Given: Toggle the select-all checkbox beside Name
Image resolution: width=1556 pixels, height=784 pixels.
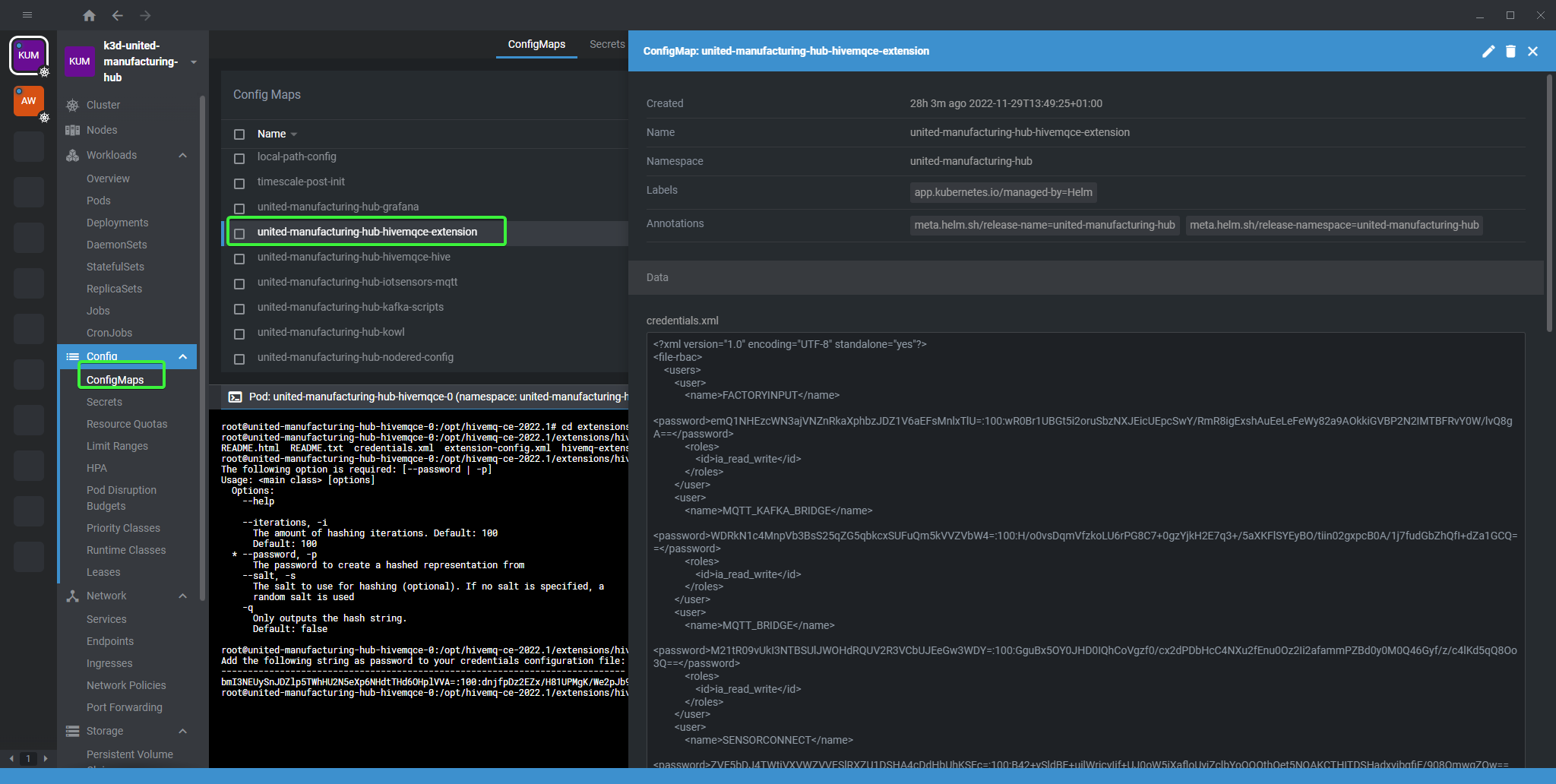Looking at the screenshot, I should coord(239,134).
